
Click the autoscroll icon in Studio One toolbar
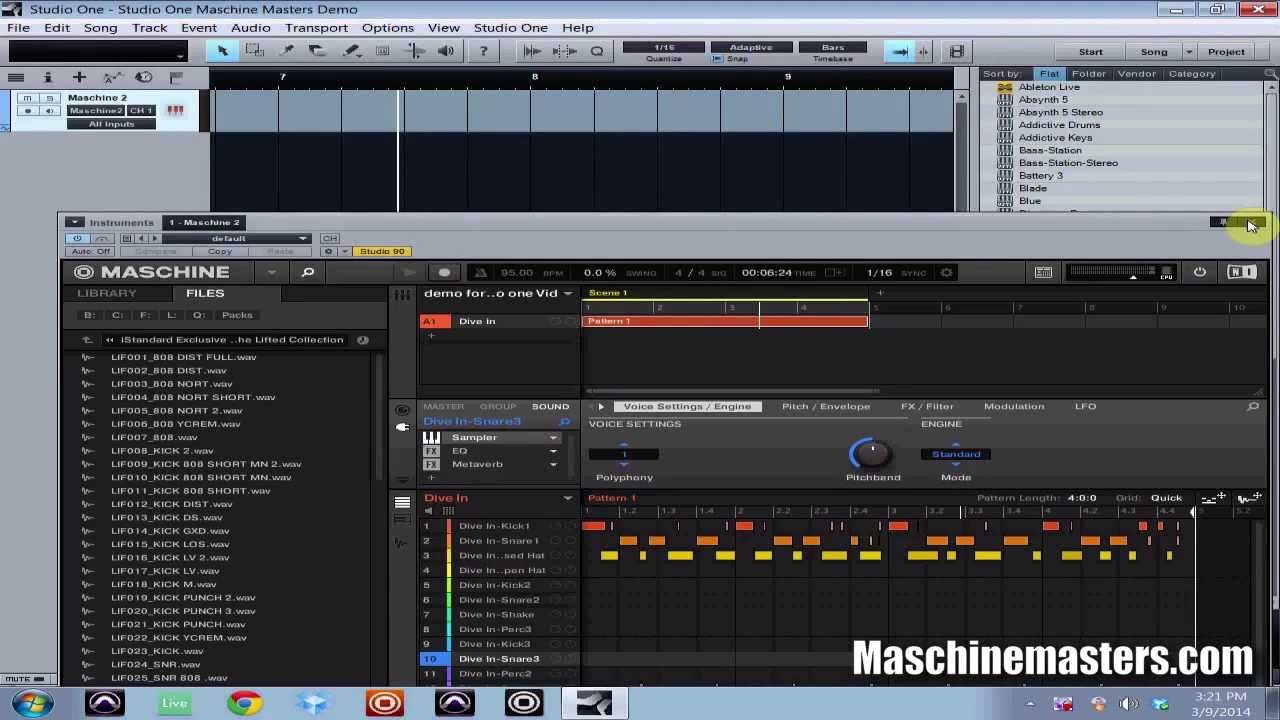click(x=900, y=51)
